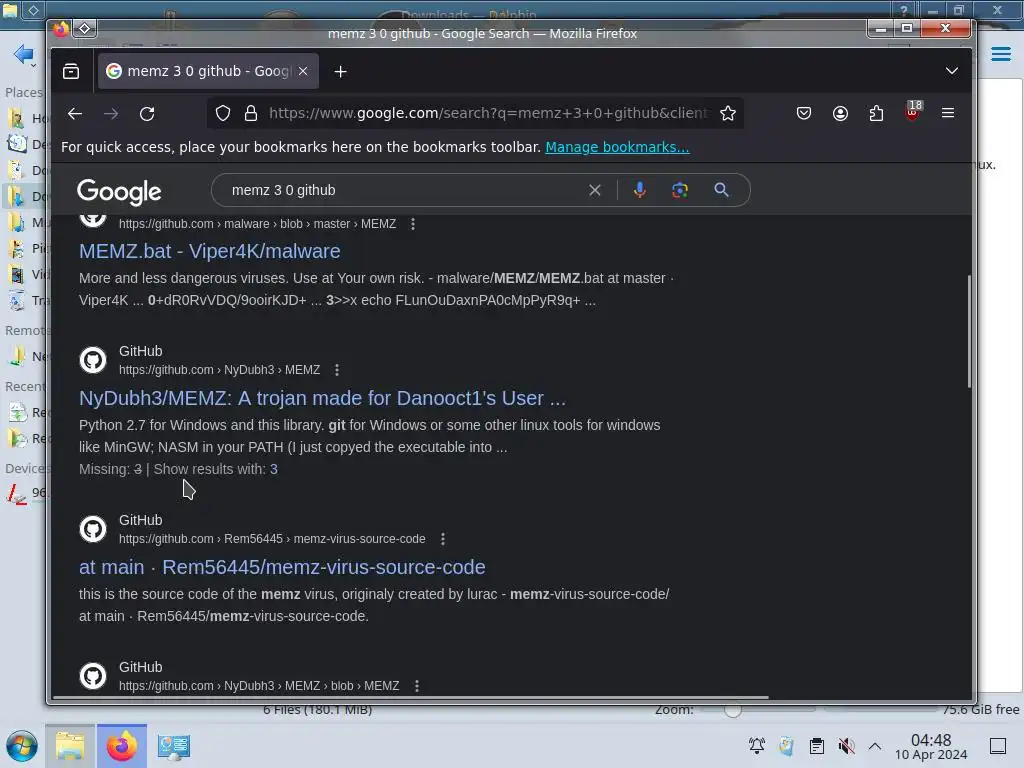Submit search with magnifier icon
This screenshot has height=768, width=1024.
pyautogui.click(x=721, y=190)
